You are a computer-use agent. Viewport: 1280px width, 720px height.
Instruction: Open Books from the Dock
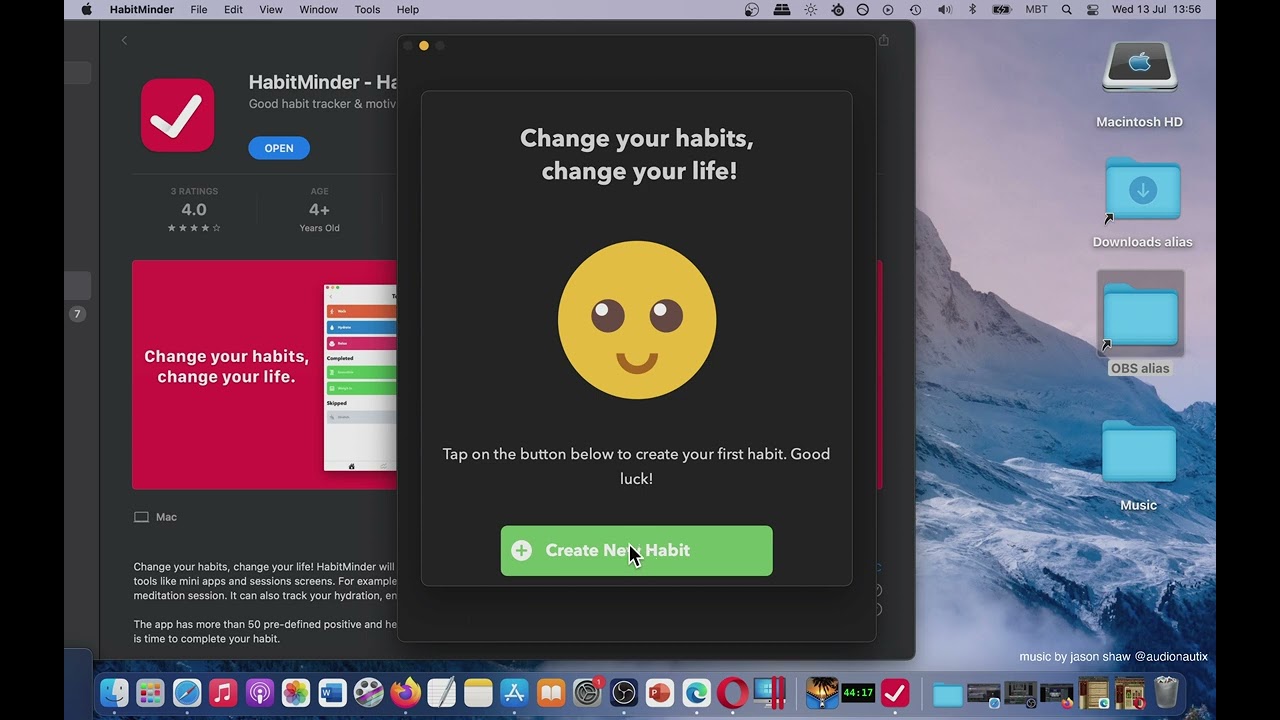coord(550,692)
